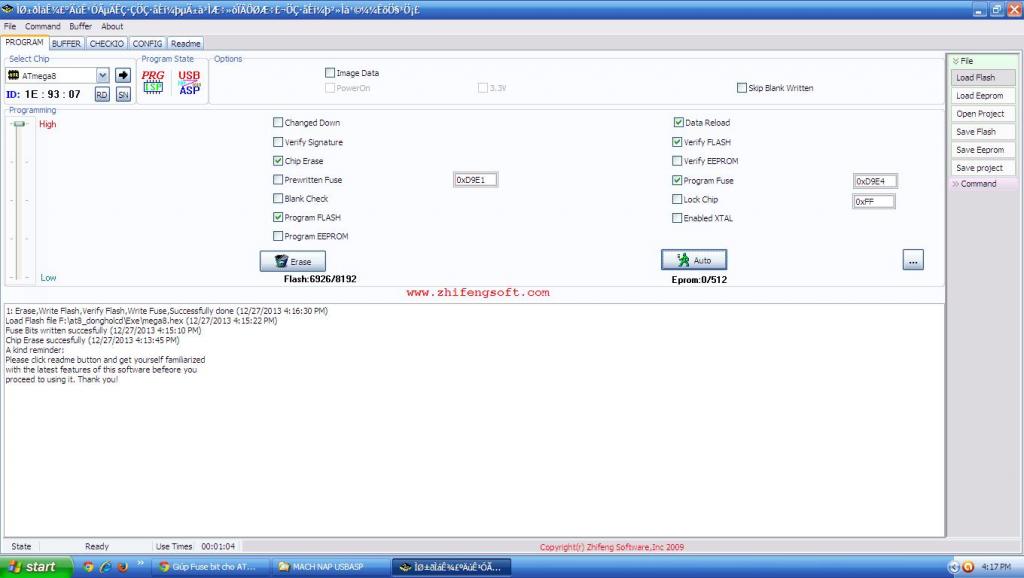The height and width of the screenshot is (578, 1024).
Task: Click the prewritten fuse value 0xD9E1 field
Action: (x=475, y=180)
